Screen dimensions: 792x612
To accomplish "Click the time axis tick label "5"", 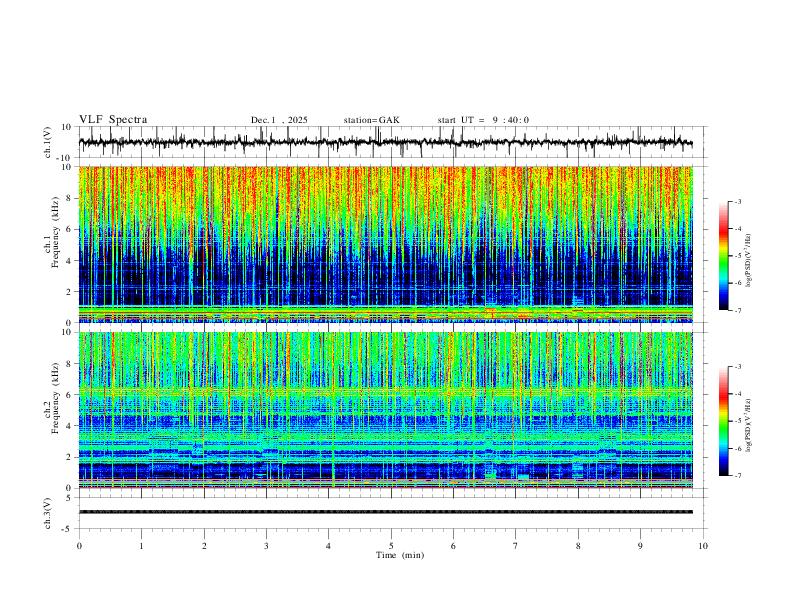I will coord(391,546).
